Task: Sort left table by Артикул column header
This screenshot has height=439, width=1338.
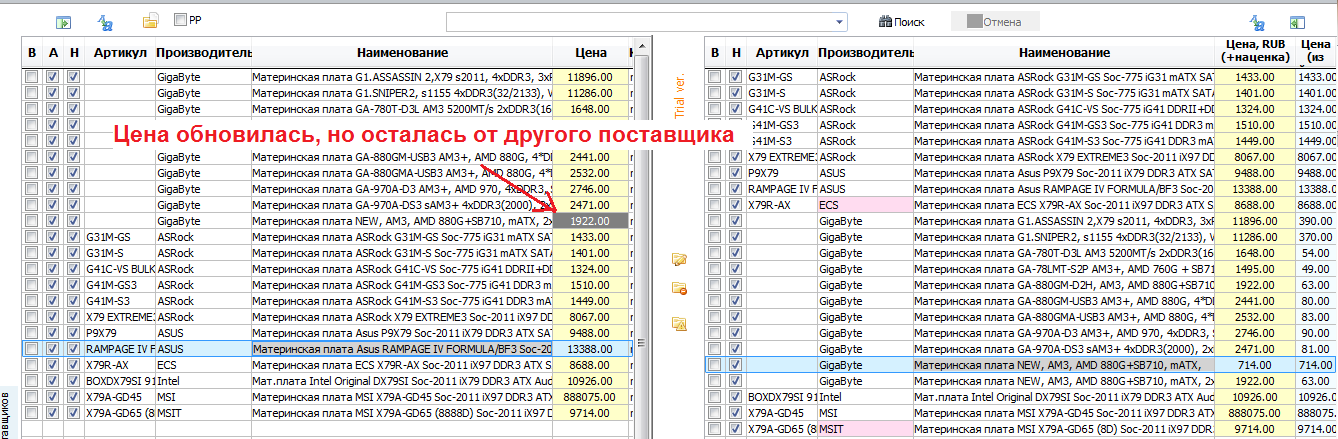Action: (x=118, y=53)
